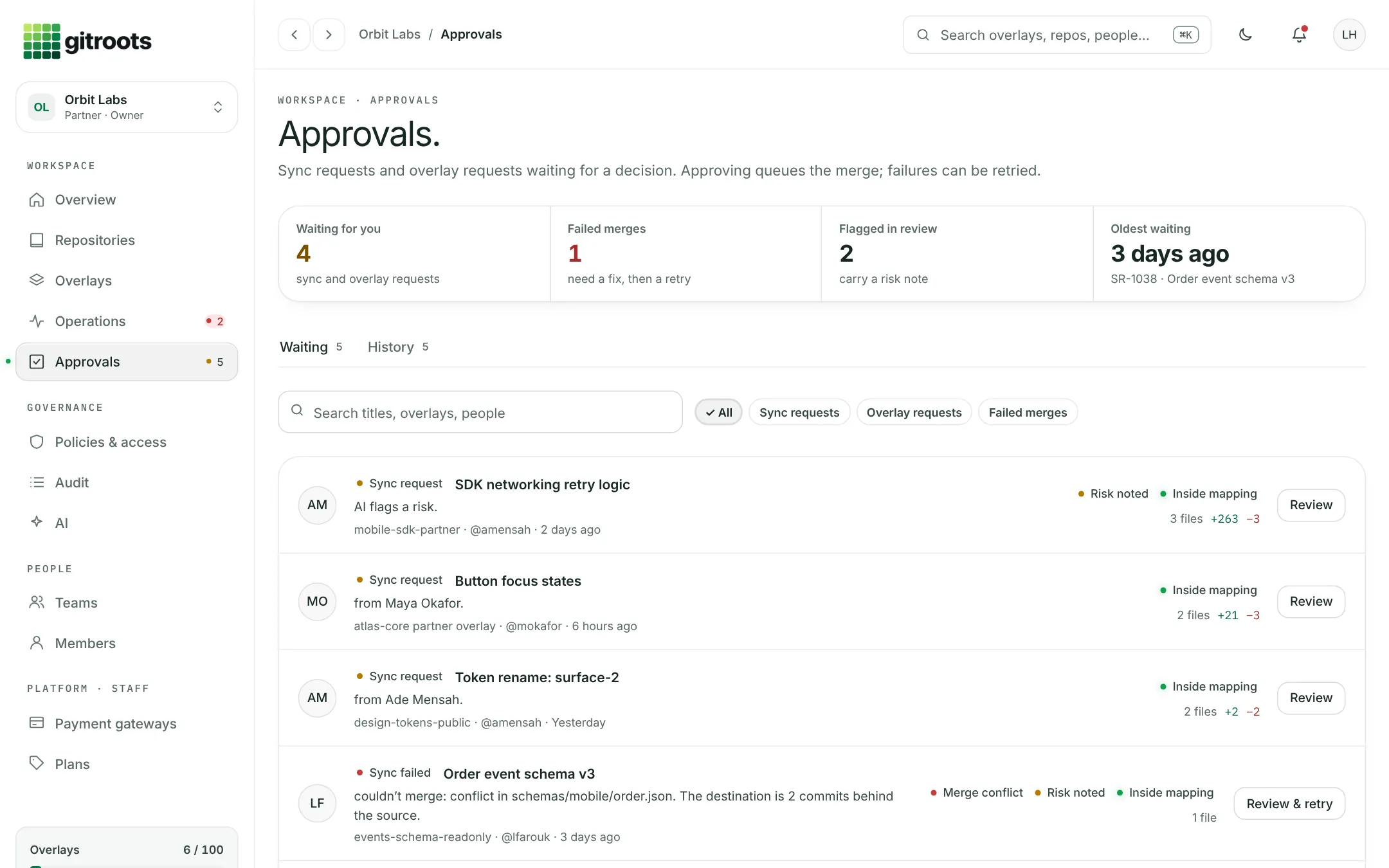Click Orbit Labs breadcrumb link

pos(390,35)
